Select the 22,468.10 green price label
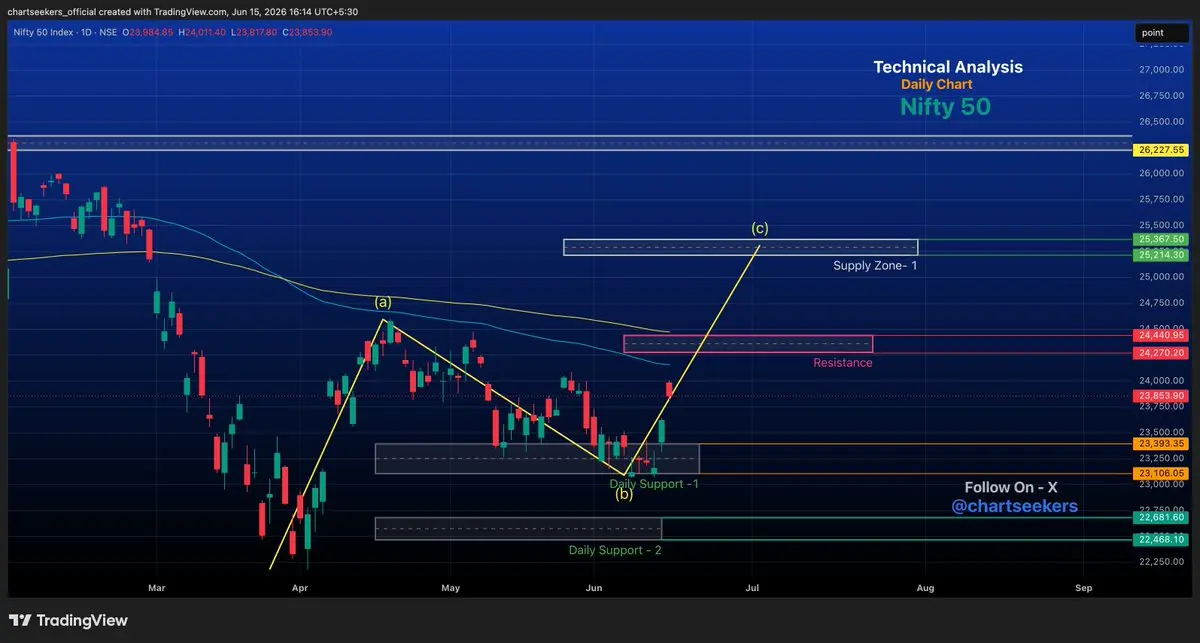This screenshot has height=643, width=1200. tap(1160, 539)
